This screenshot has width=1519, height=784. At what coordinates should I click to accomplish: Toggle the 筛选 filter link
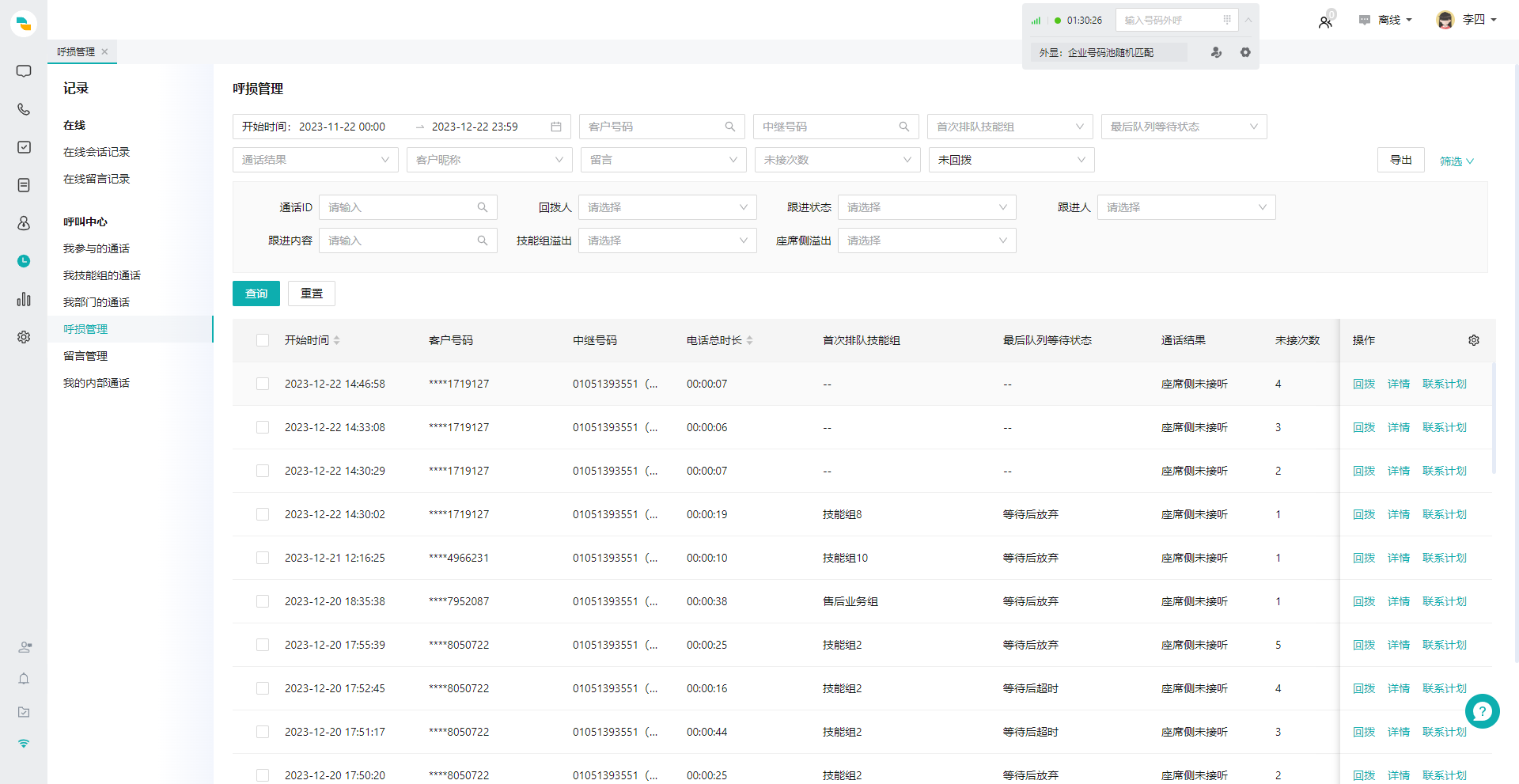1456,161
